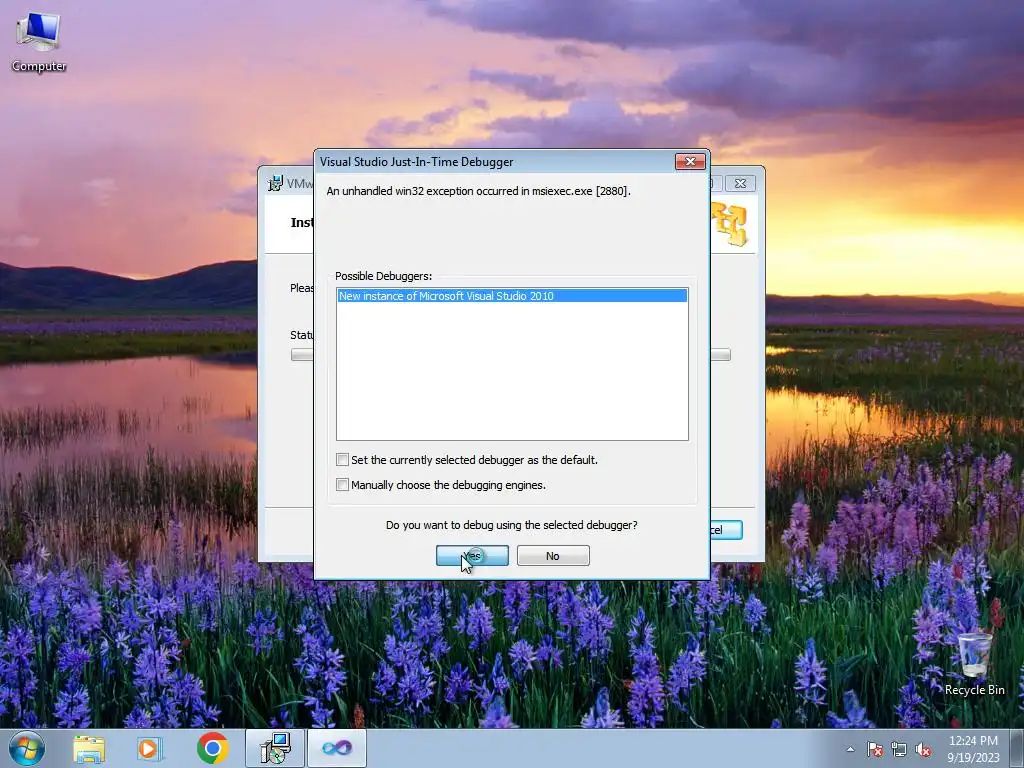Viewport: 1024px width, 768px height.
Task: Show hidden system tray icons
Action: (850, 749)
